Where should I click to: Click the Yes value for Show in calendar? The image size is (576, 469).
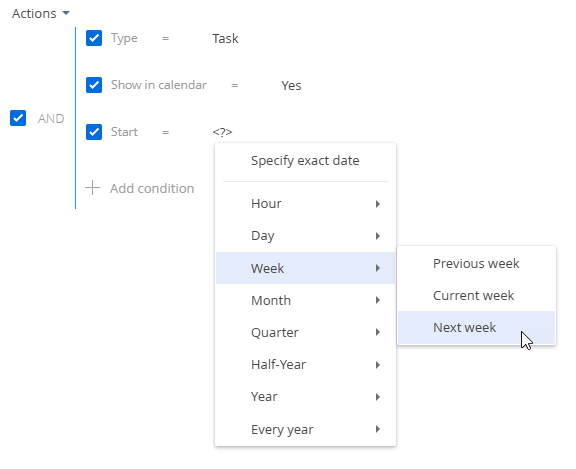click(291, 86)
